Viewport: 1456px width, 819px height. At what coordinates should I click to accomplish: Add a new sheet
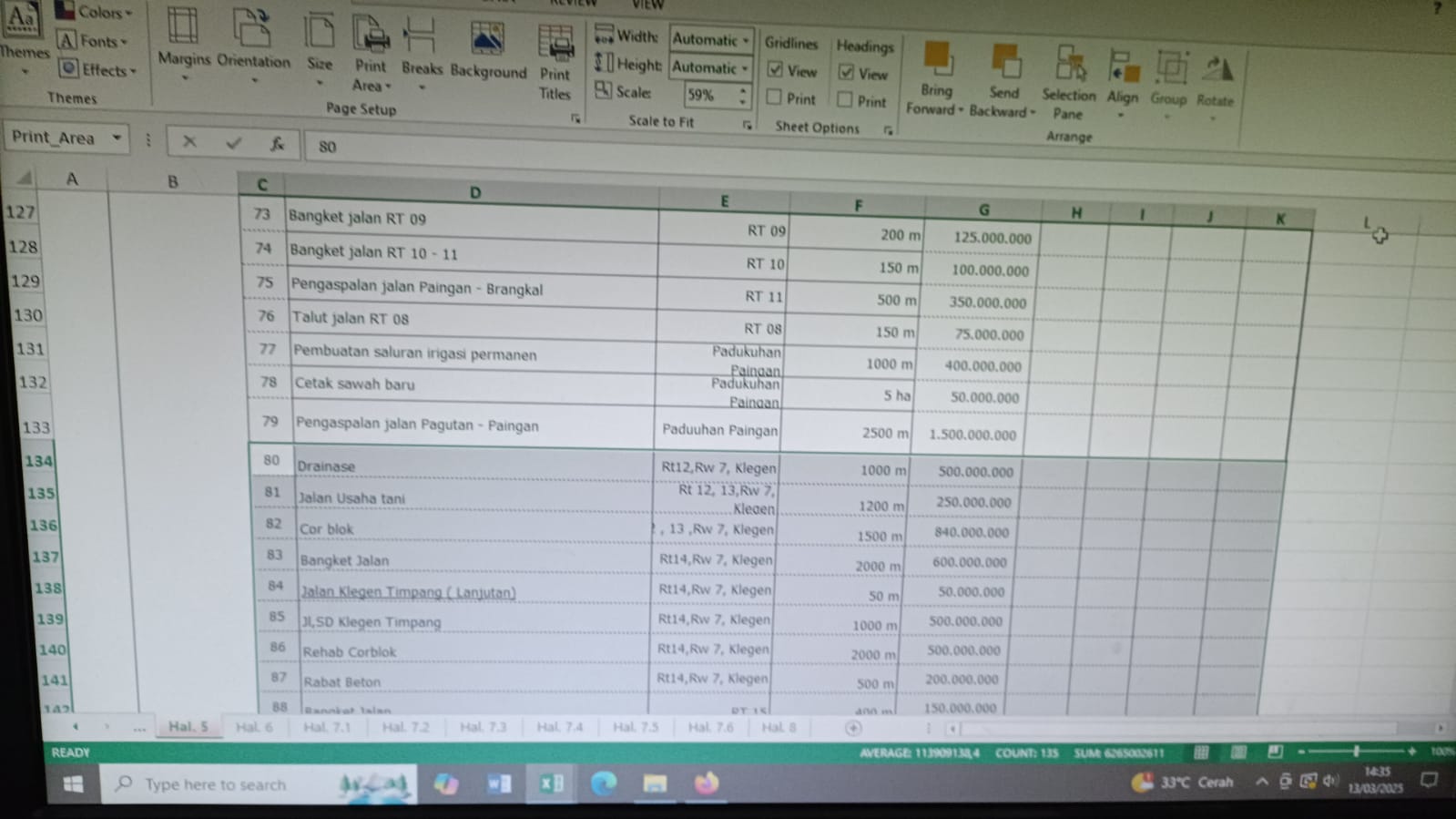click(x=853, y=728)
